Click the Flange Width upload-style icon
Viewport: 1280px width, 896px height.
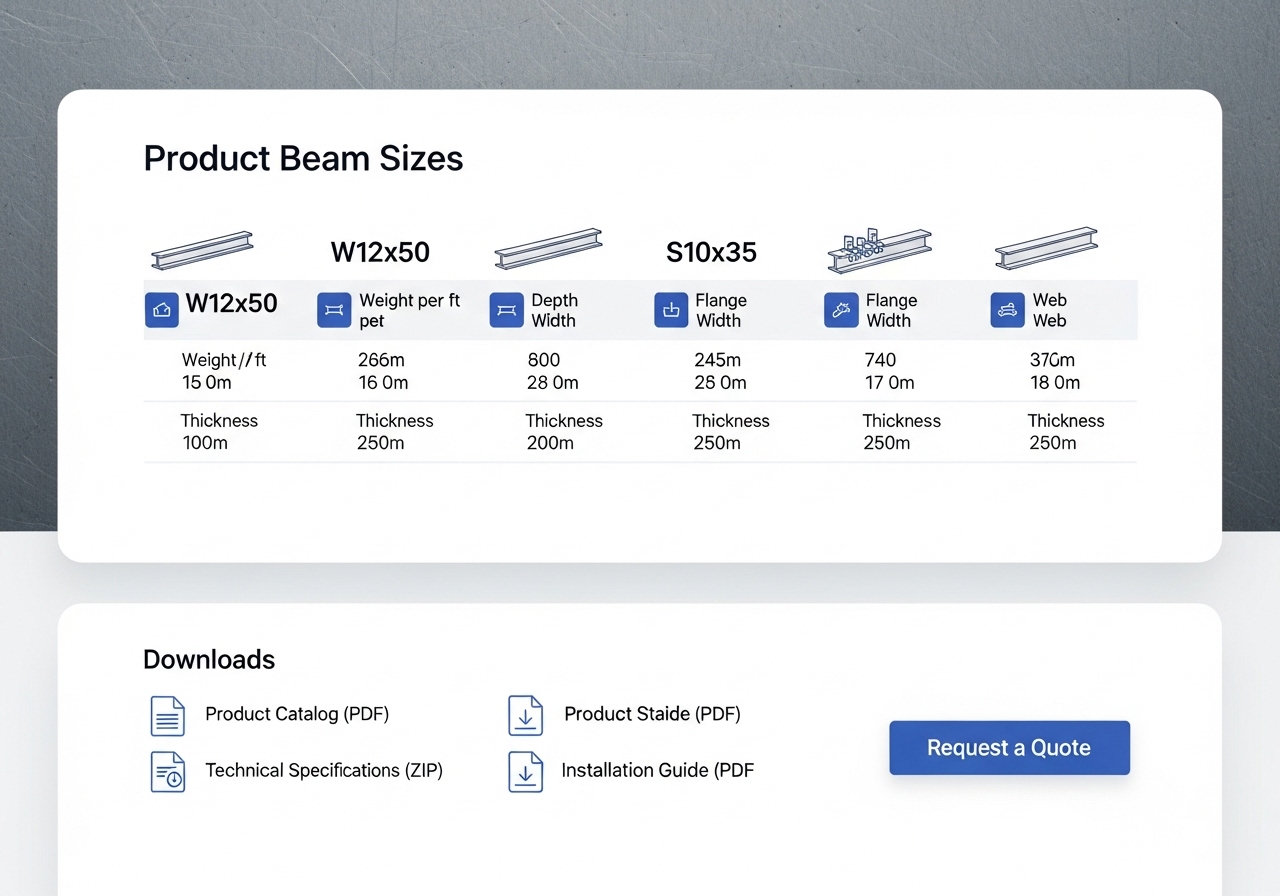point(671,310)
